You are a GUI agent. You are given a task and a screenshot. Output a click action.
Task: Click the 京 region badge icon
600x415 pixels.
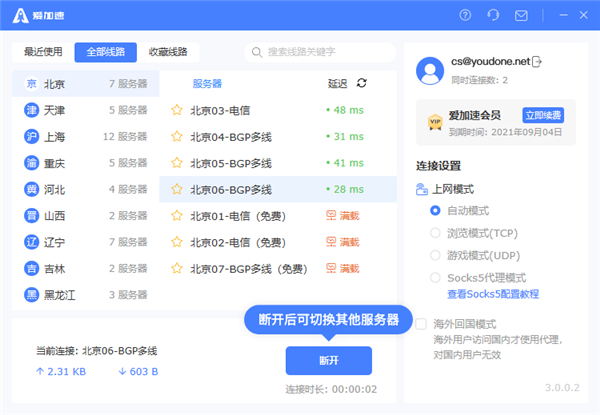pos(31,83)
